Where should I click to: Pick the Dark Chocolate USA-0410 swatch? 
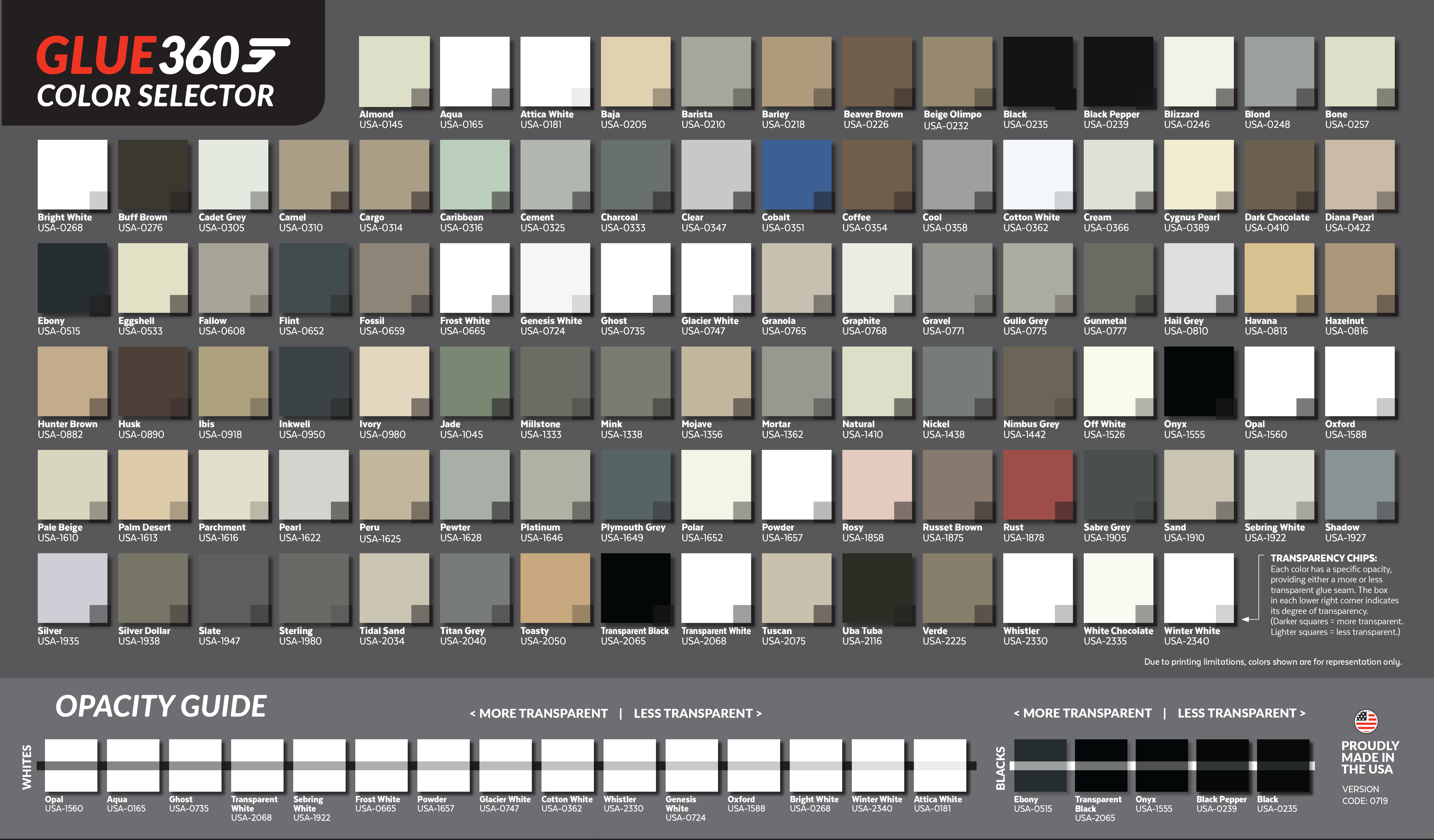[x=1279, y=175]
